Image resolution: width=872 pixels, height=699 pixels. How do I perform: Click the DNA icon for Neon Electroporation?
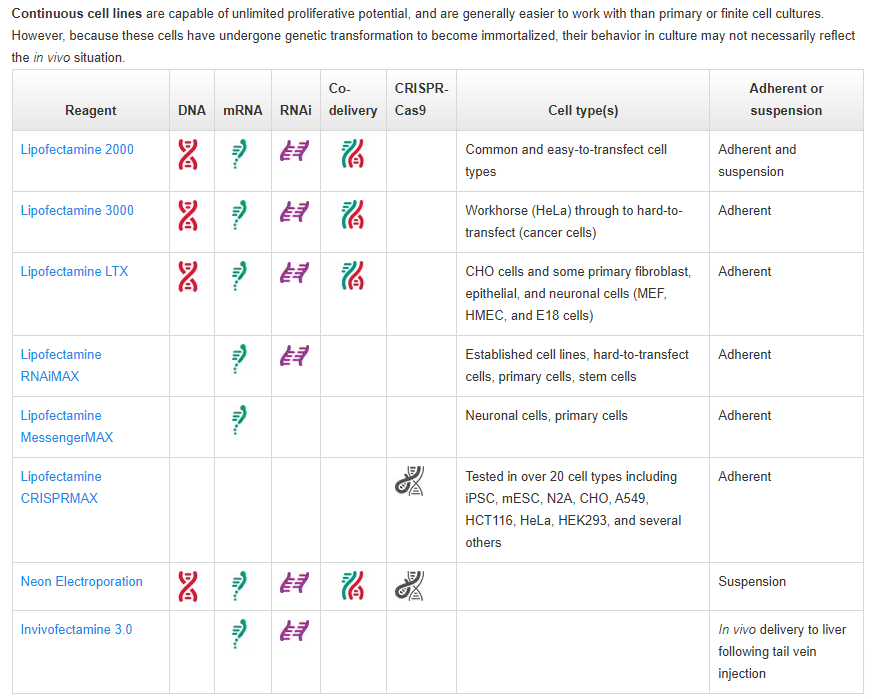point(188,587)
